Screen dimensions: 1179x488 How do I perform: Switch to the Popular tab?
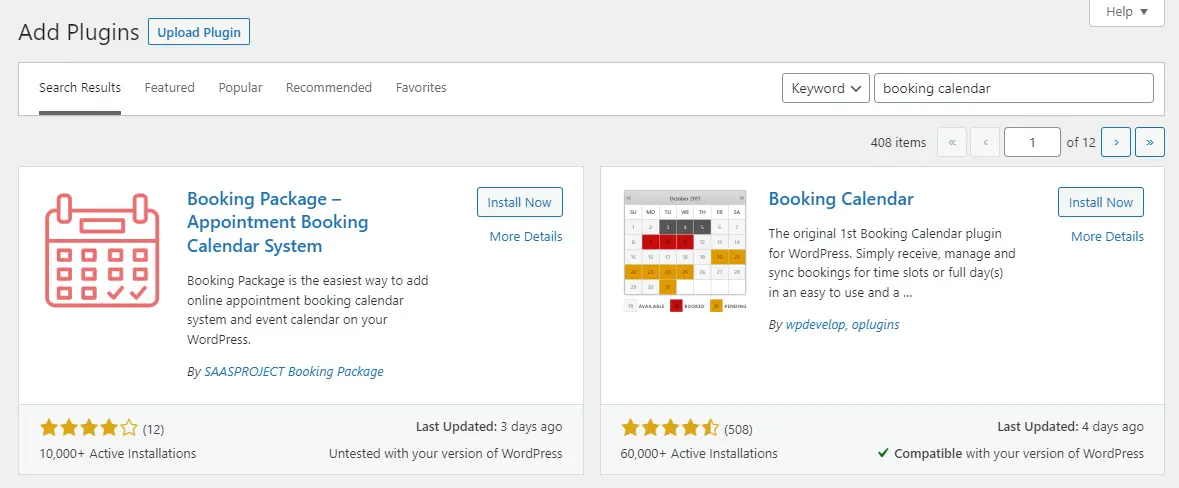(x=241, y=88)
